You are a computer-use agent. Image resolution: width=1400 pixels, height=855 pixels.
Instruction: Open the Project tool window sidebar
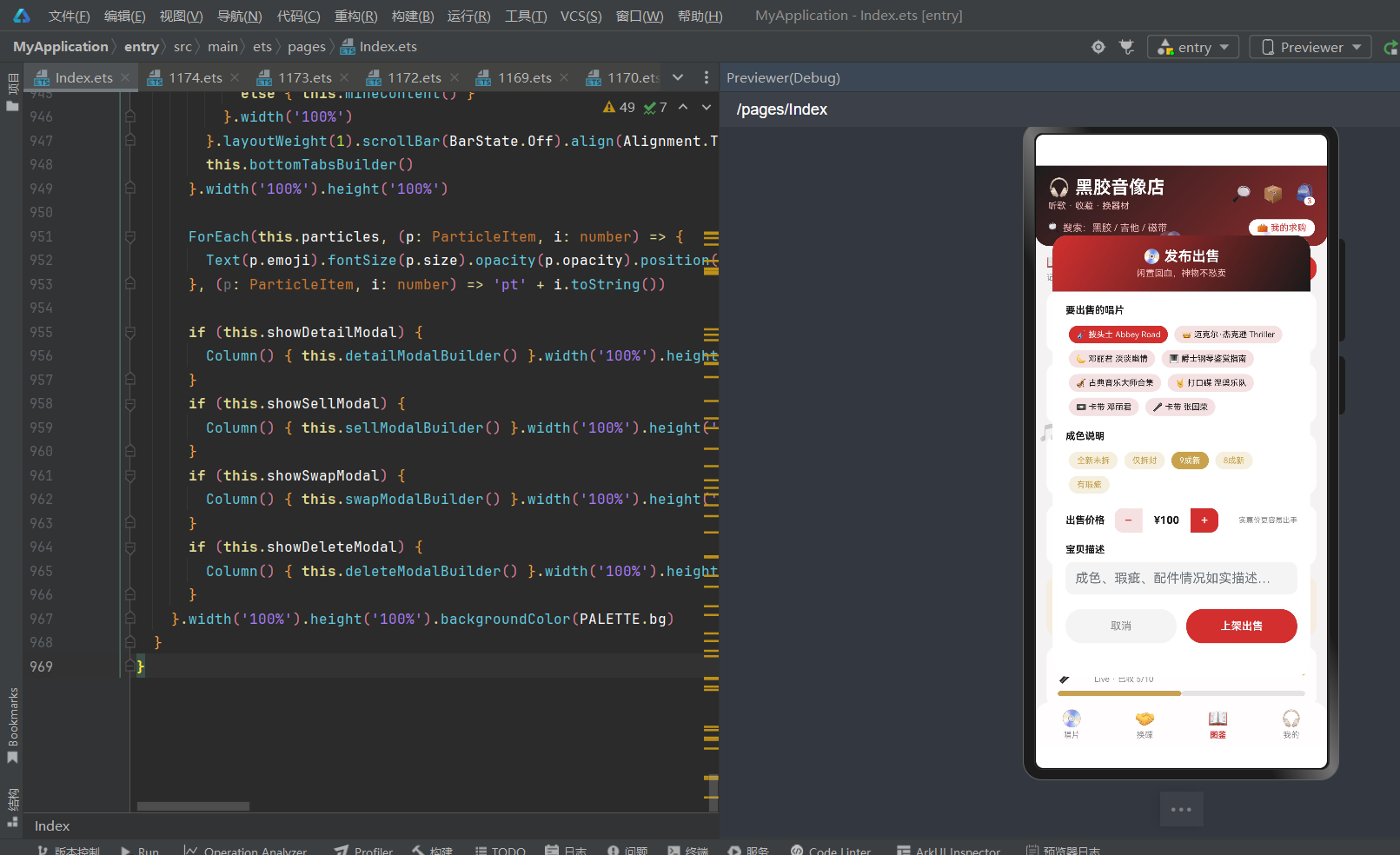(12, 92)
